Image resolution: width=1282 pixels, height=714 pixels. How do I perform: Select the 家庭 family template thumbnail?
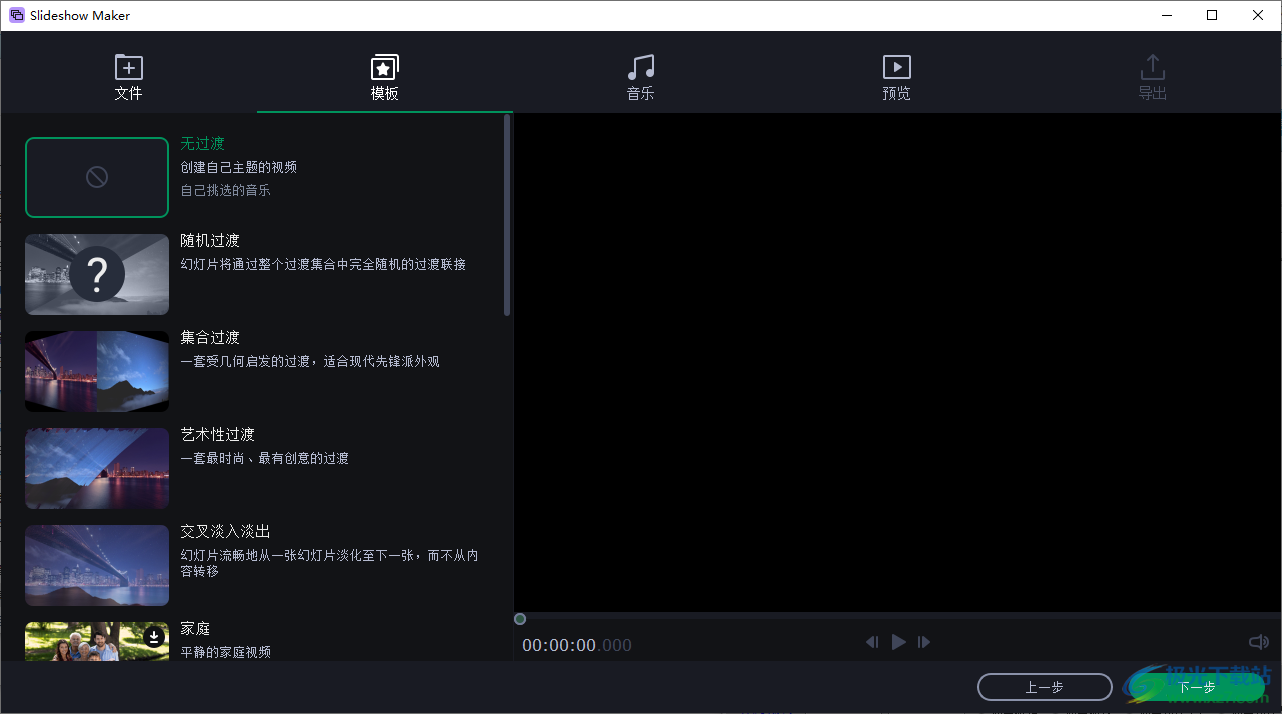point(97,641)
